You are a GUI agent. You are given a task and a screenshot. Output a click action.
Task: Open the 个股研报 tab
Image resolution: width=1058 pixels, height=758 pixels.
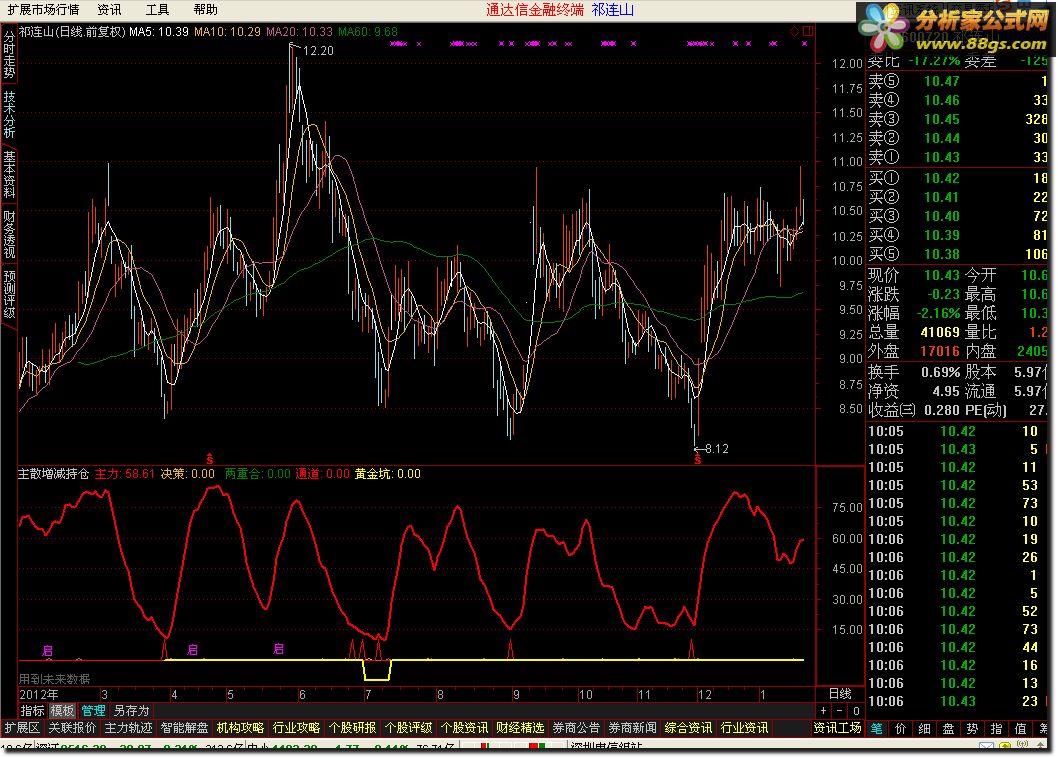pos(352,728)
